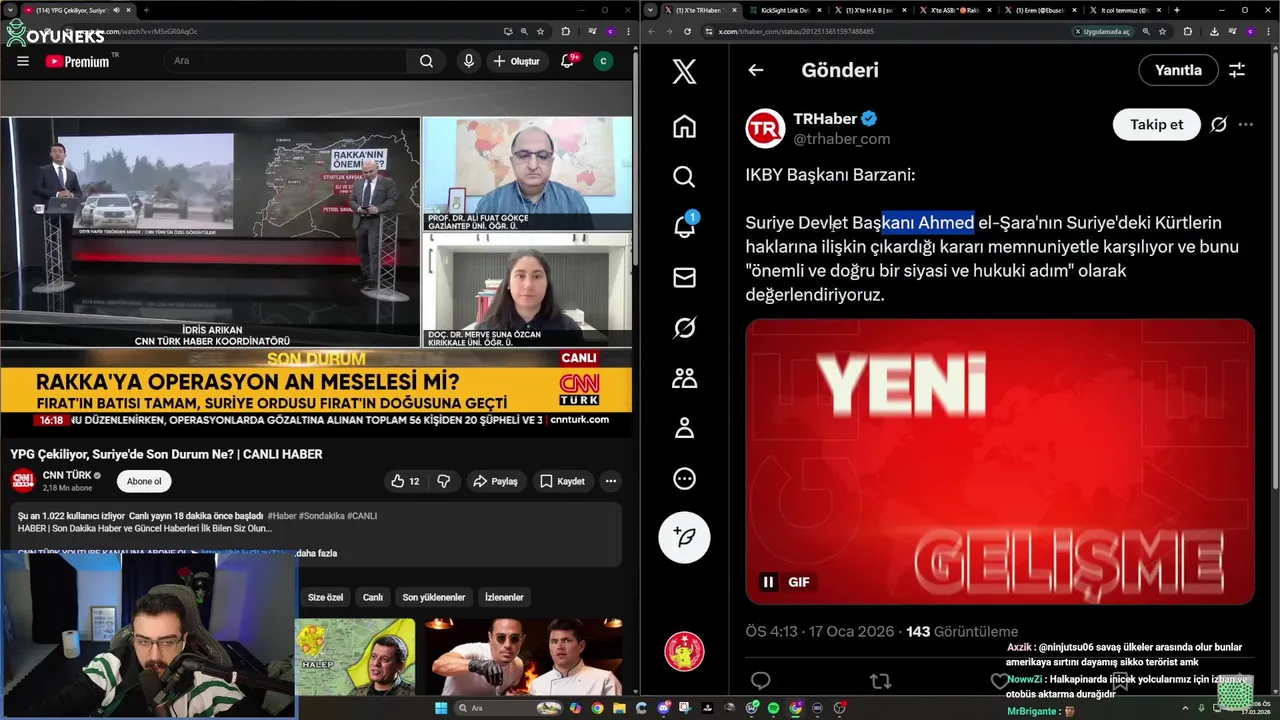The width and height of the screenshot is (1280, 720).
Task: Open X profile person icon
Action: [x=684, y=428]
